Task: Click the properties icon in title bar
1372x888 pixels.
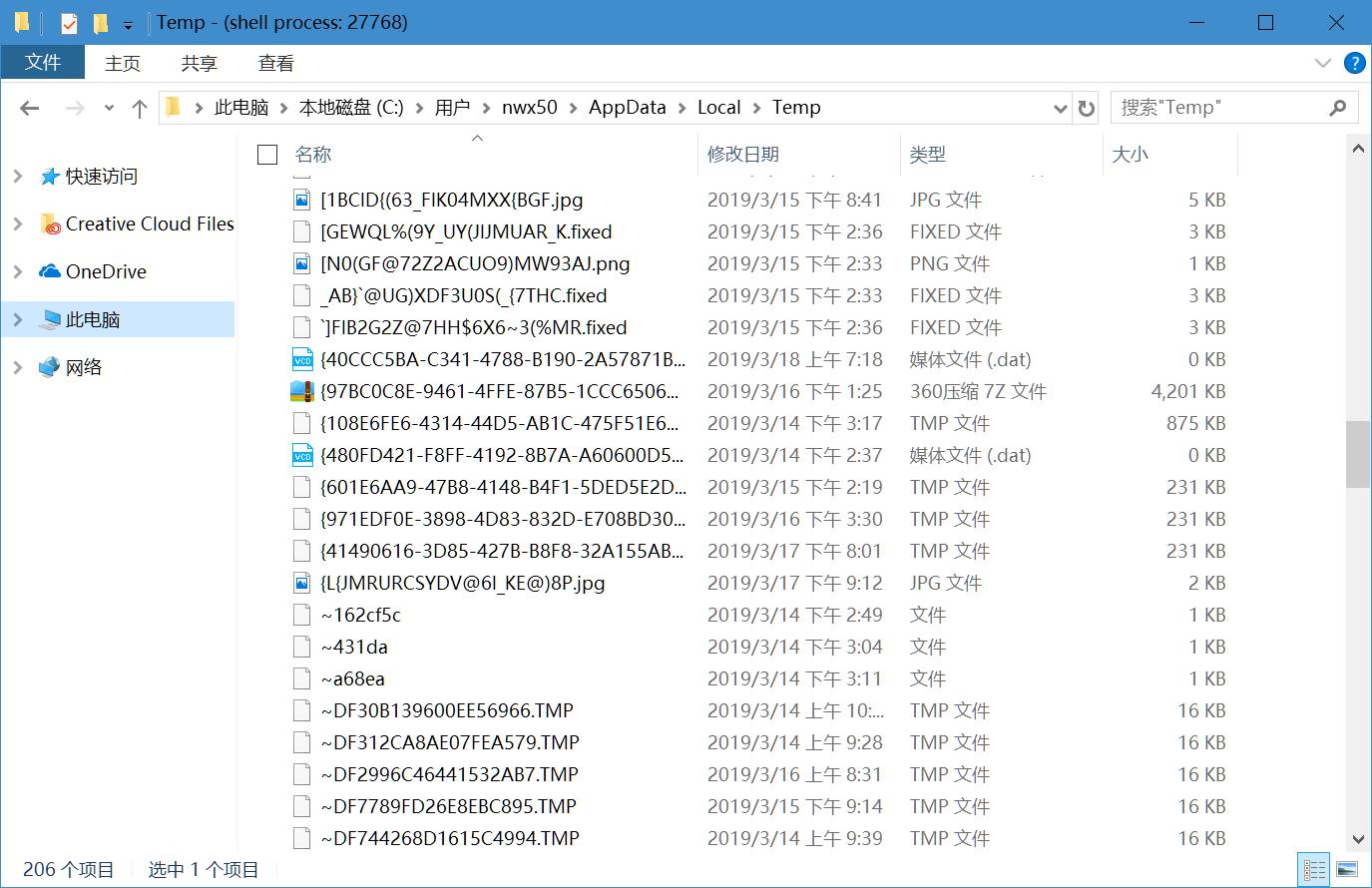Action: click(x=69, y=22)
